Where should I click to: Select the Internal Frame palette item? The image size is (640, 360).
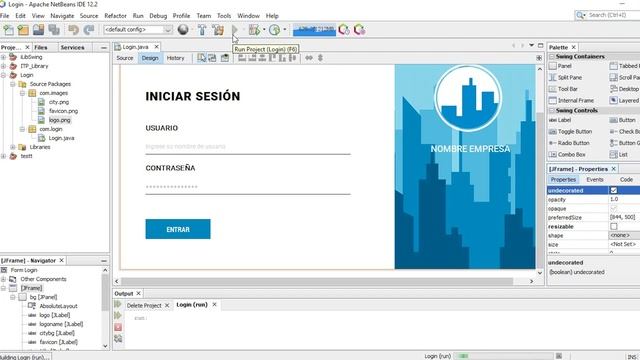(576, 100)
